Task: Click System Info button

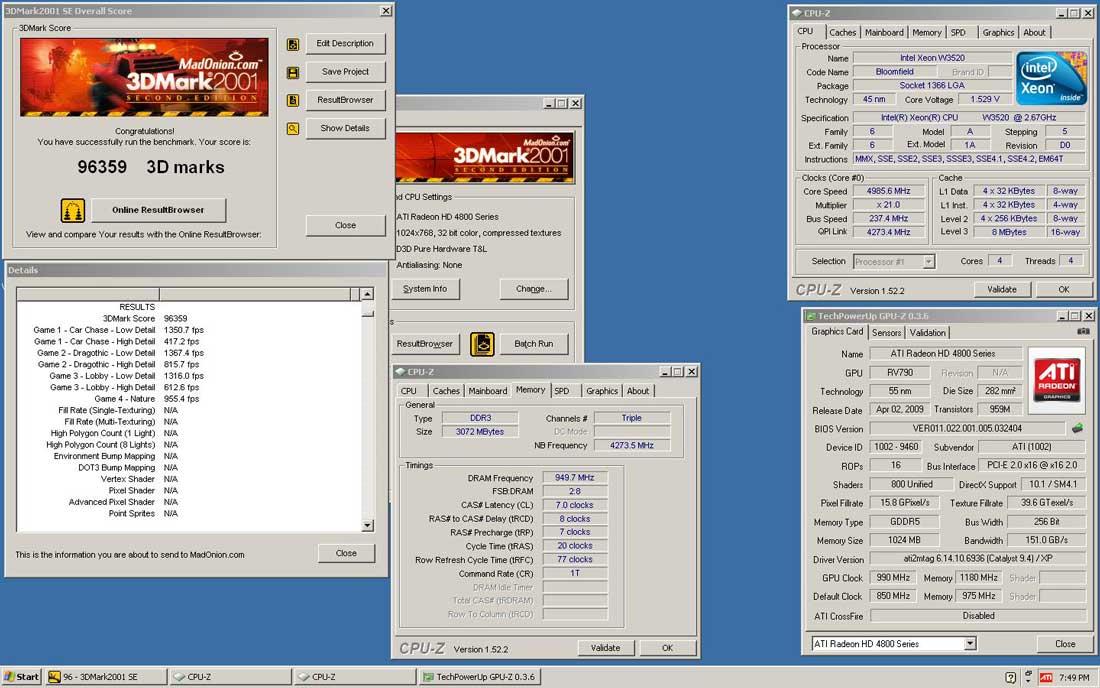Action: [424, 289]
